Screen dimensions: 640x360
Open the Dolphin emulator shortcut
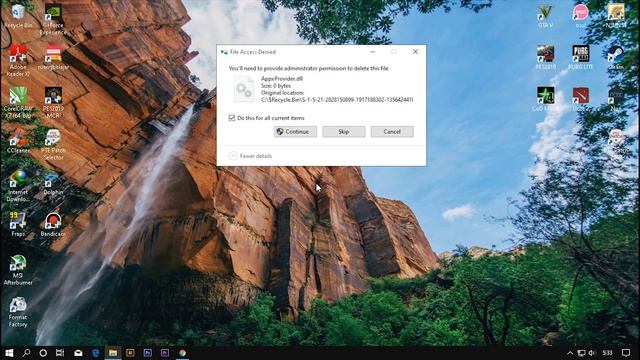53,183
